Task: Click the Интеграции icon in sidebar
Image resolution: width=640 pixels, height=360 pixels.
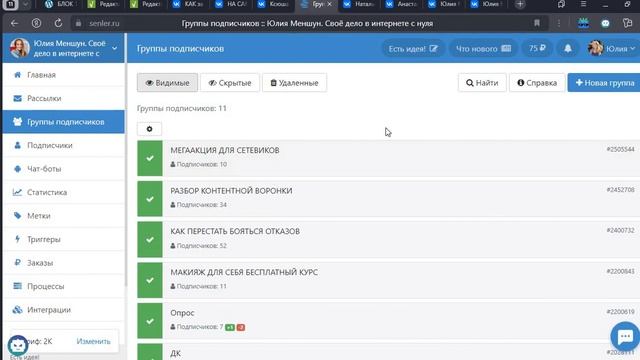Action: pos(17,310)
